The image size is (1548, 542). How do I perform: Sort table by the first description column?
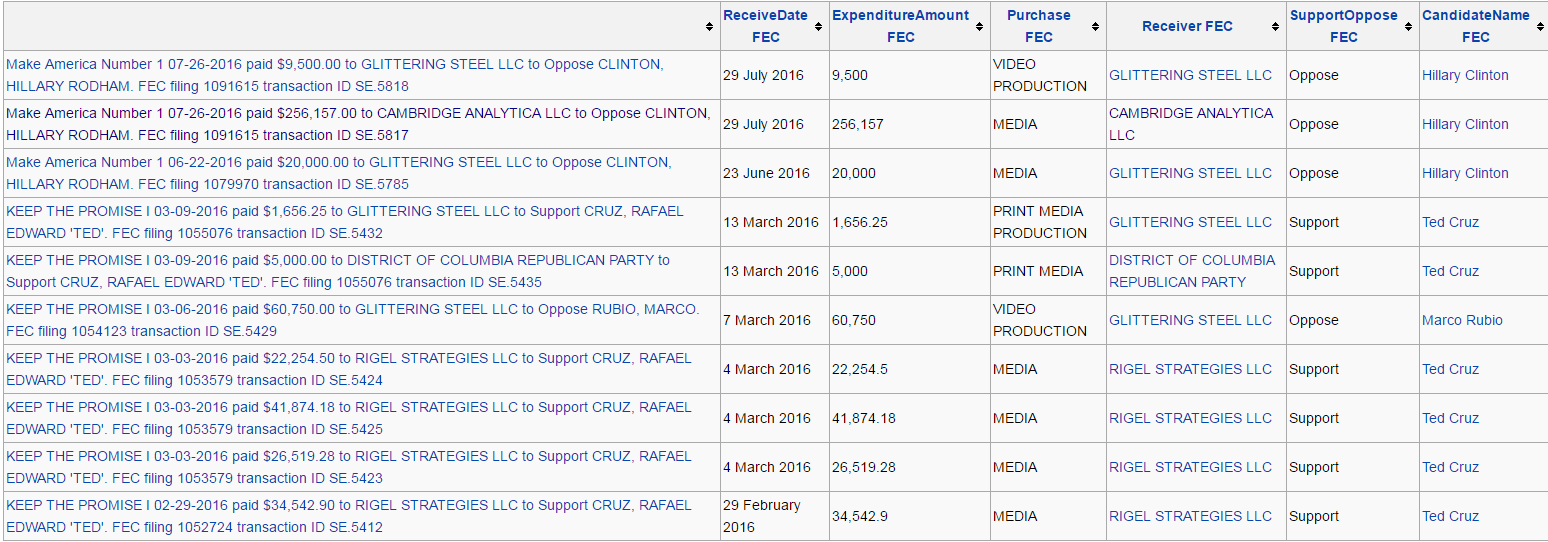(709, 27)
